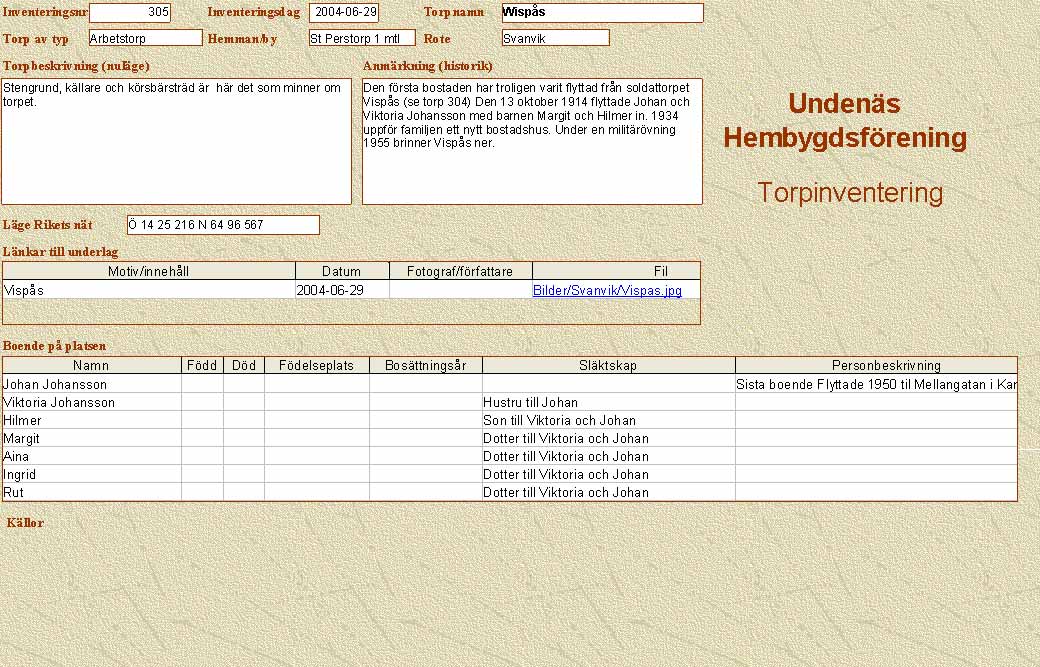Select the Torp av typ field Arbetstorp
Image resolution: width=1040 pixels, height=667 pixels.
tap(145, 38)
